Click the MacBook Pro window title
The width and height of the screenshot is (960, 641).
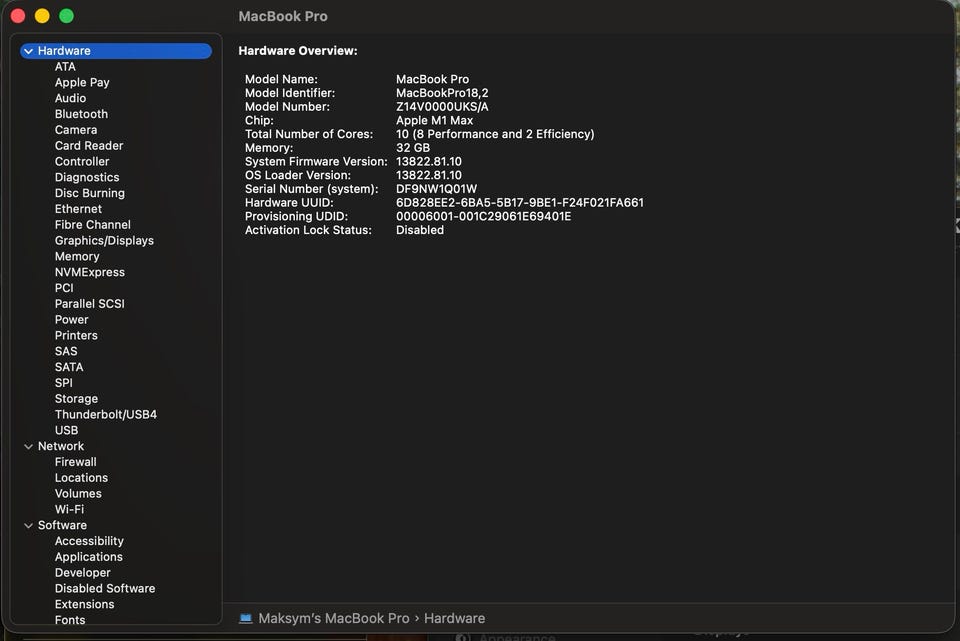[x=283, y=17]
